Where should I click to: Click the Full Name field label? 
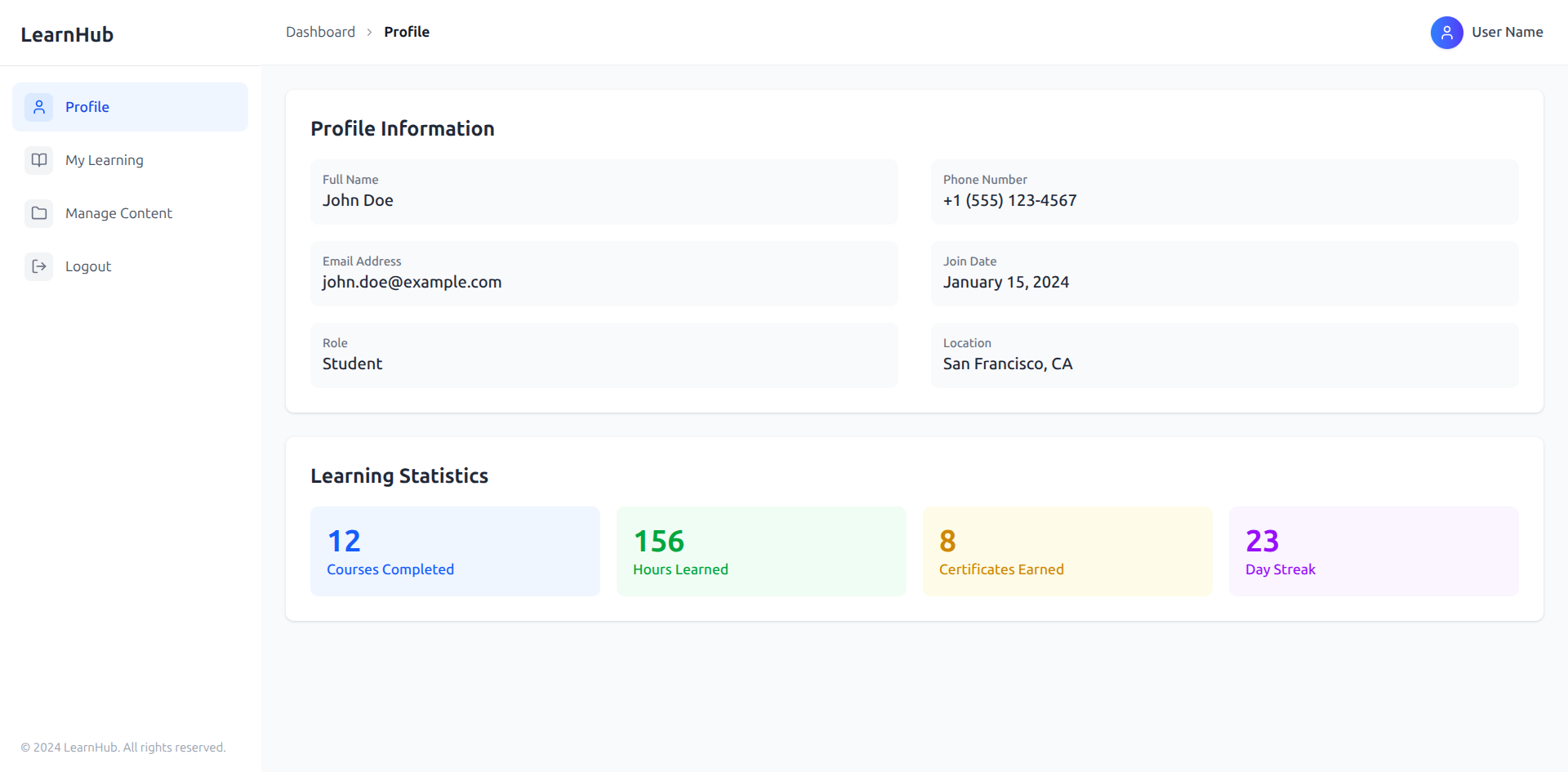pos(350,180)
